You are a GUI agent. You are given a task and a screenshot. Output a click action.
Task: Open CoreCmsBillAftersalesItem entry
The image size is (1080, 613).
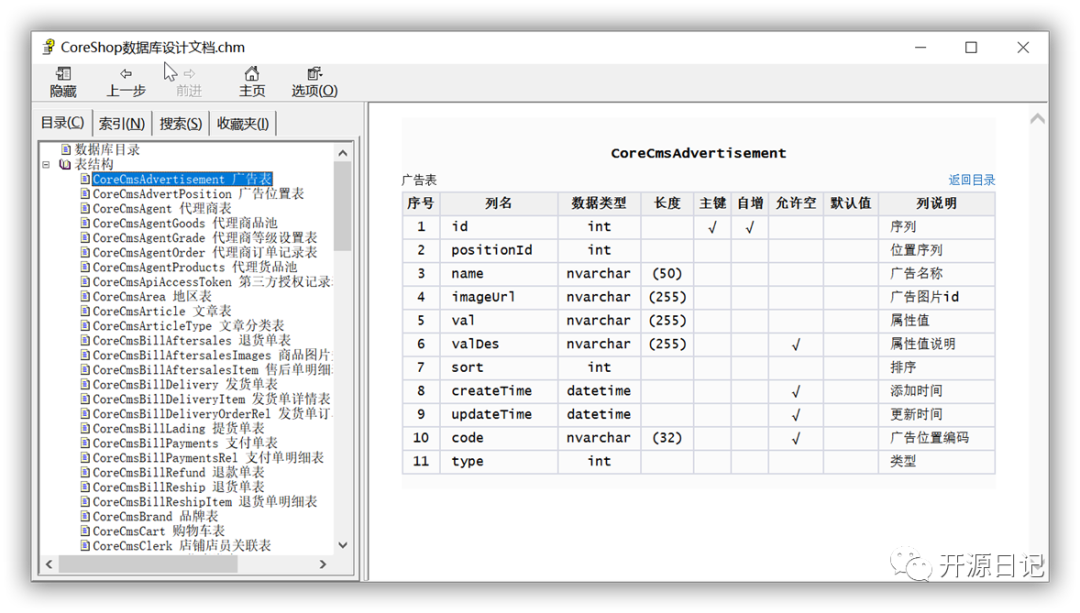click(212, 370)
